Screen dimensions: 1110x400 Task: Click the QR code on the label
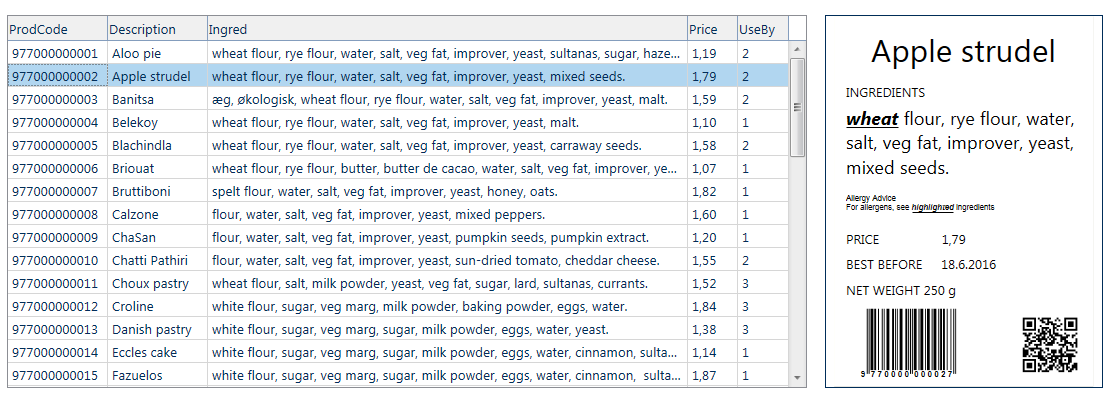click(x=1049, y=344)
